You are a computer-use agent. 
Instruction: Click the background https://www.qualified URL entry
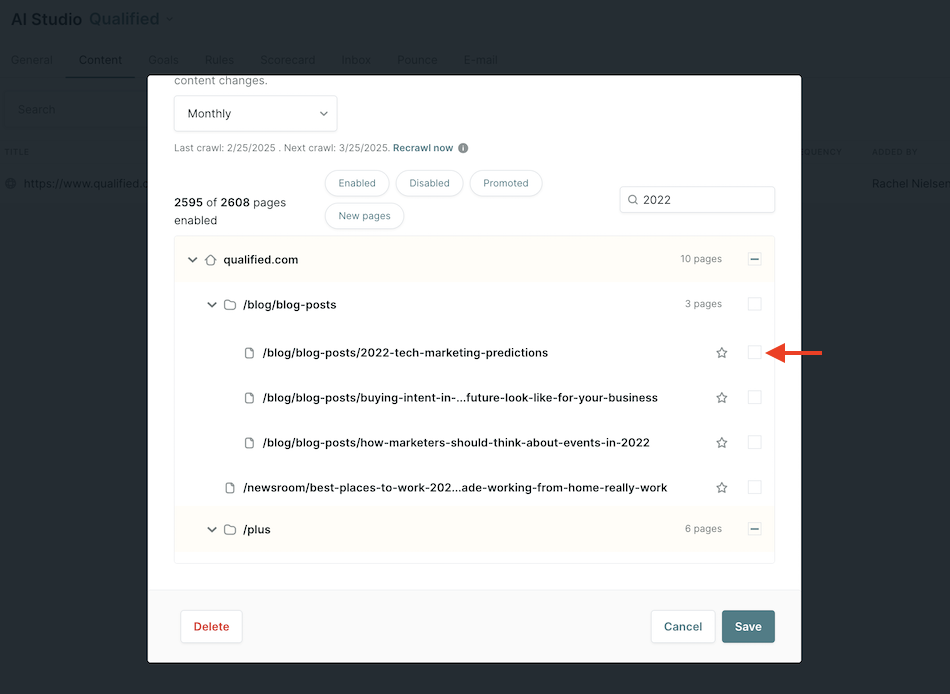point(85,183)
